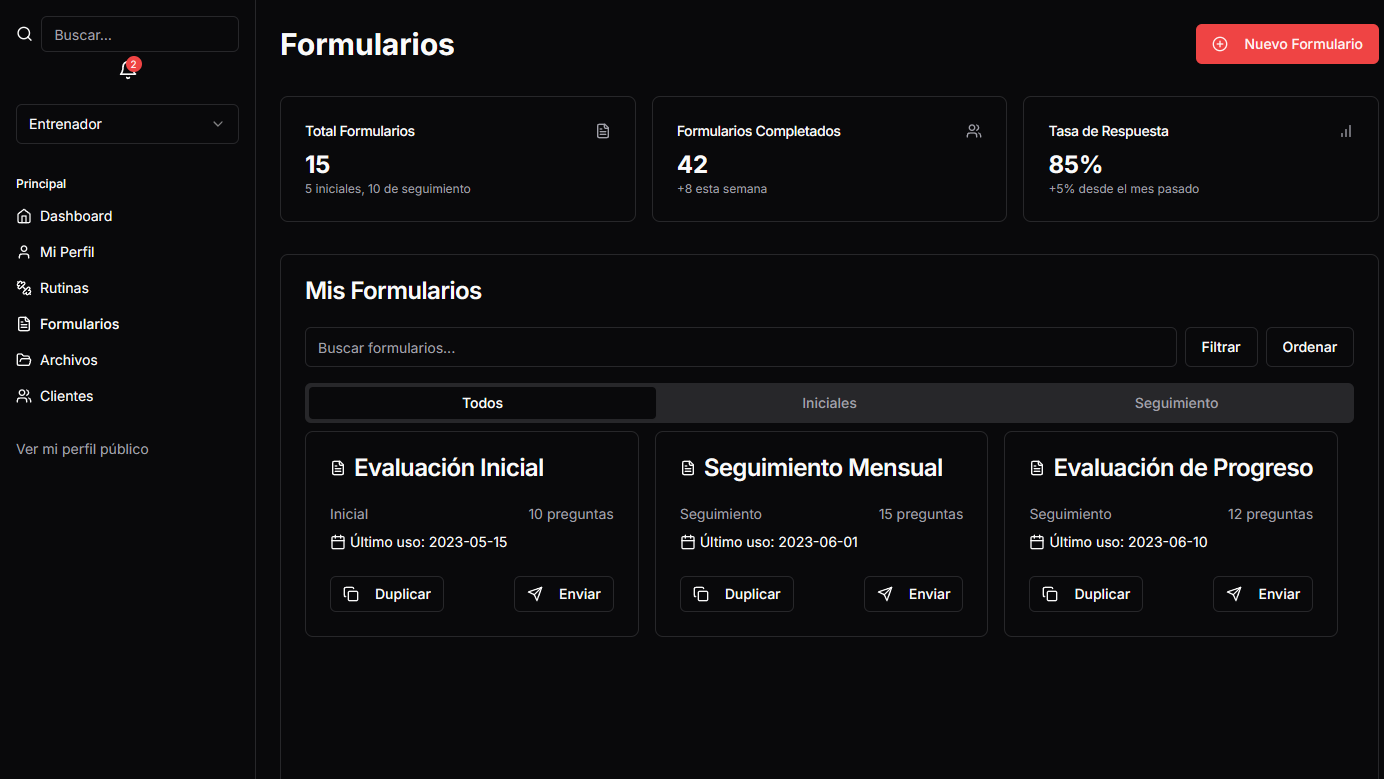
Task: Click the notifications bell icon
Action: (x=127, y=70)
